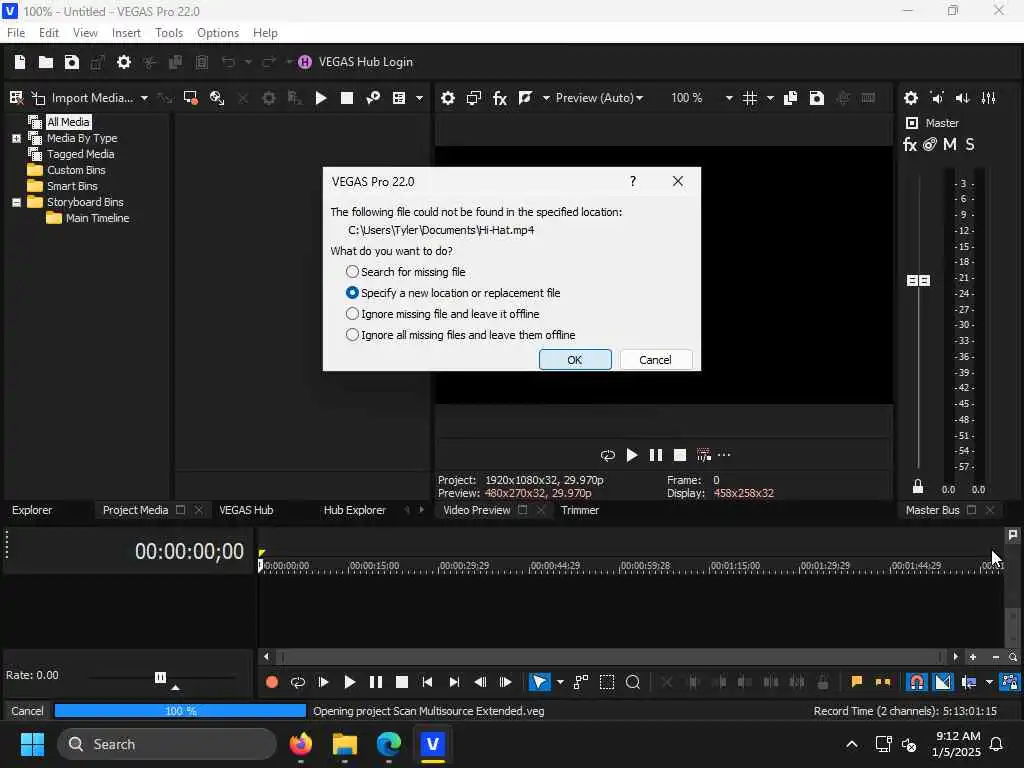1024x768 pixels.
Task: Select the Zoom magnifier edit tool
Action: pyautogui.click(x=633, y=682)
